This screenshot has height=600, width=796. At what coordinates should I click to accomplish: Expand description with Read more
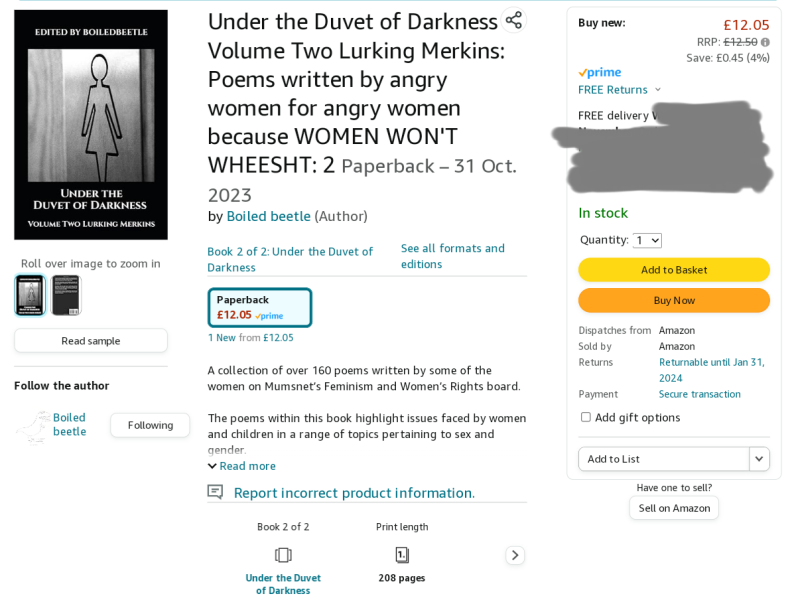pyautogui.click(x=241, y=466)
